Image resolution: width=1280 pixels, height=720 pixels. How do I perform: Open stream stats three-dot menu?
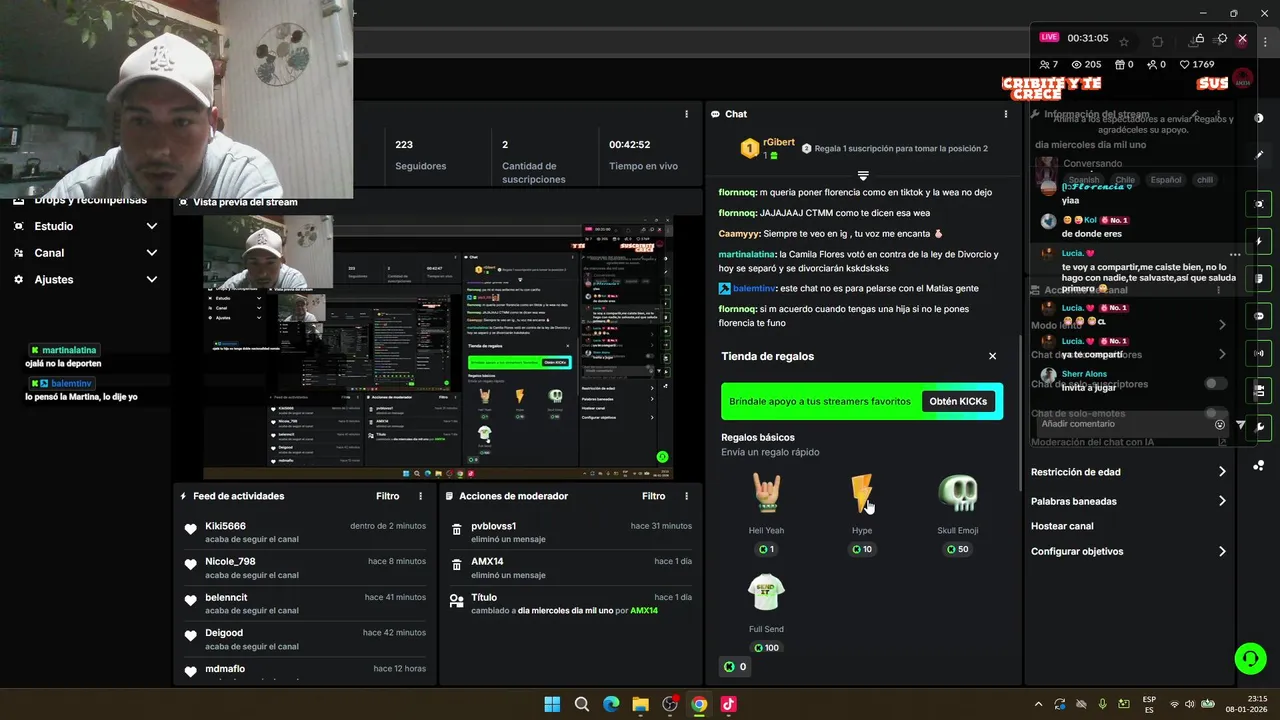click(686, 114)
